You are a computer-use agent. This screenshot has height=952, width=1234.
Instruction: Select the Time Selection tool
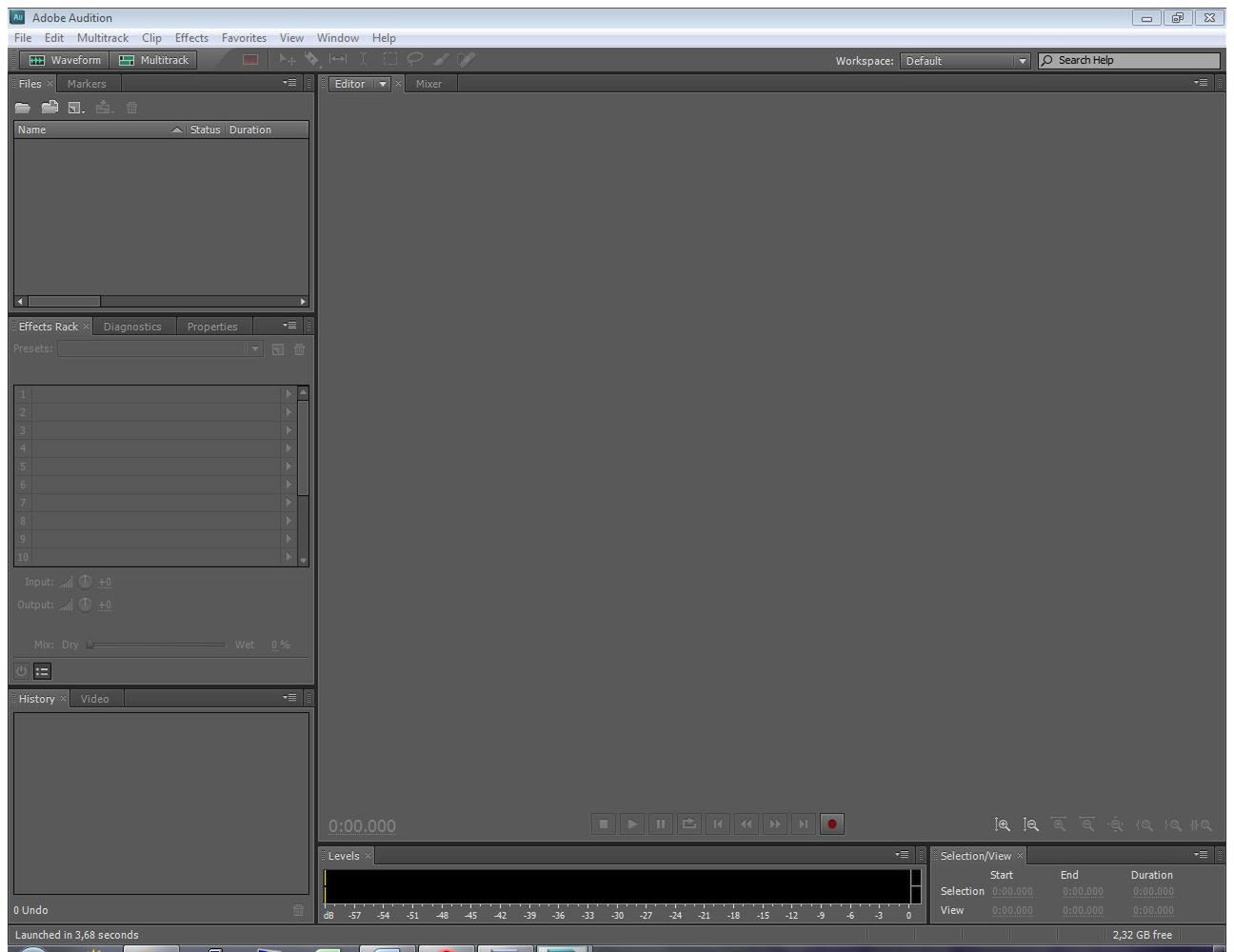[x=364, y=59]
